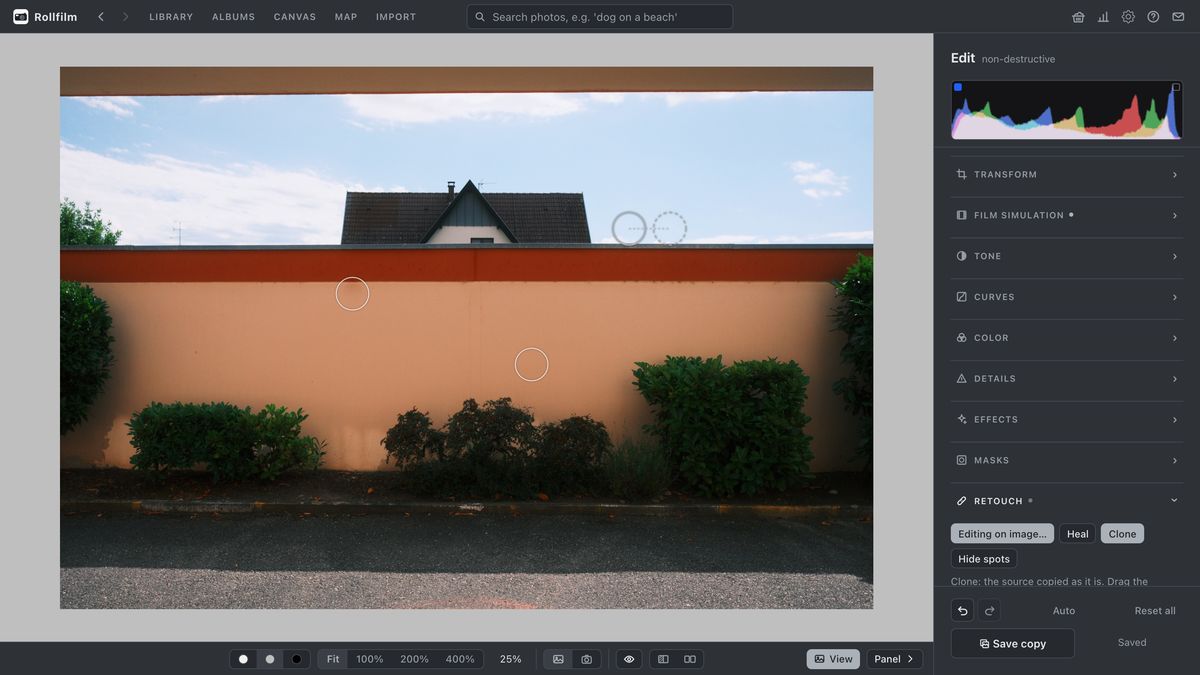Open the Map tab
Image resolution: width=1200 pixels, height=675 pixels.
click(x=346, y=17)
